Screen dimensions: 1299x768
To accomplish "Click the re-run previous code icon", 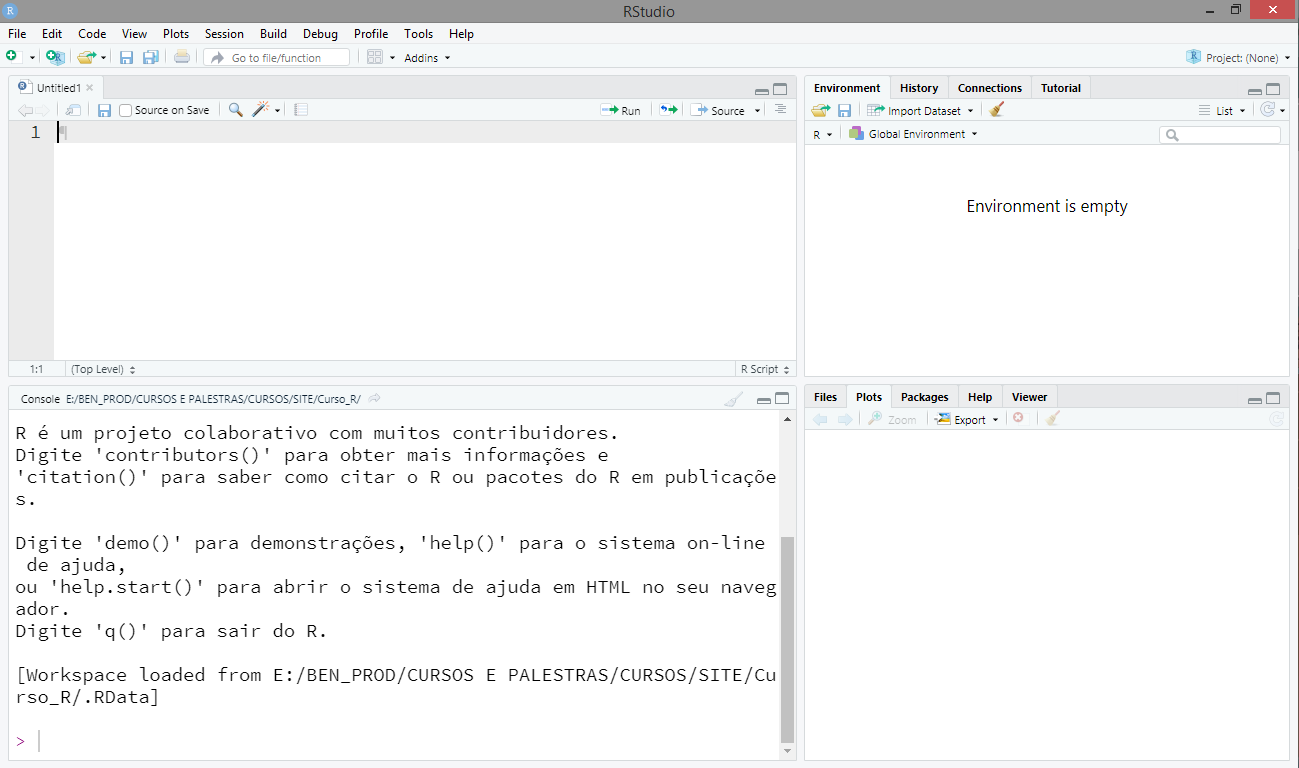I will pos(668,110).
